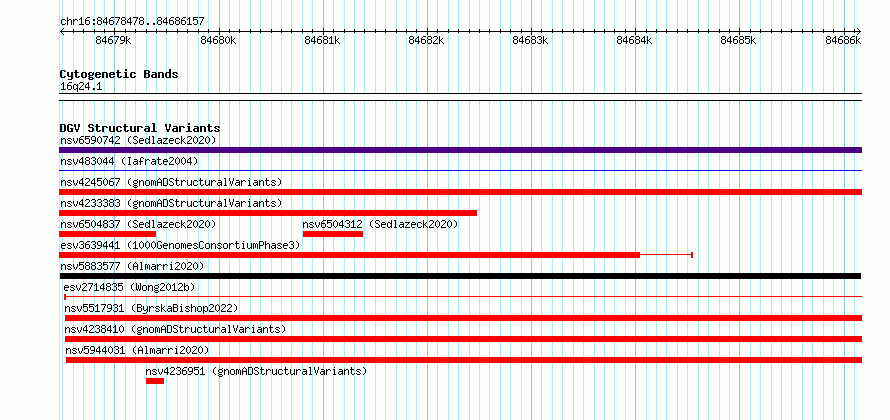Click the 84686k ruler tick label
The width and height of the screenshot is (890, 420).
(843, 40)
